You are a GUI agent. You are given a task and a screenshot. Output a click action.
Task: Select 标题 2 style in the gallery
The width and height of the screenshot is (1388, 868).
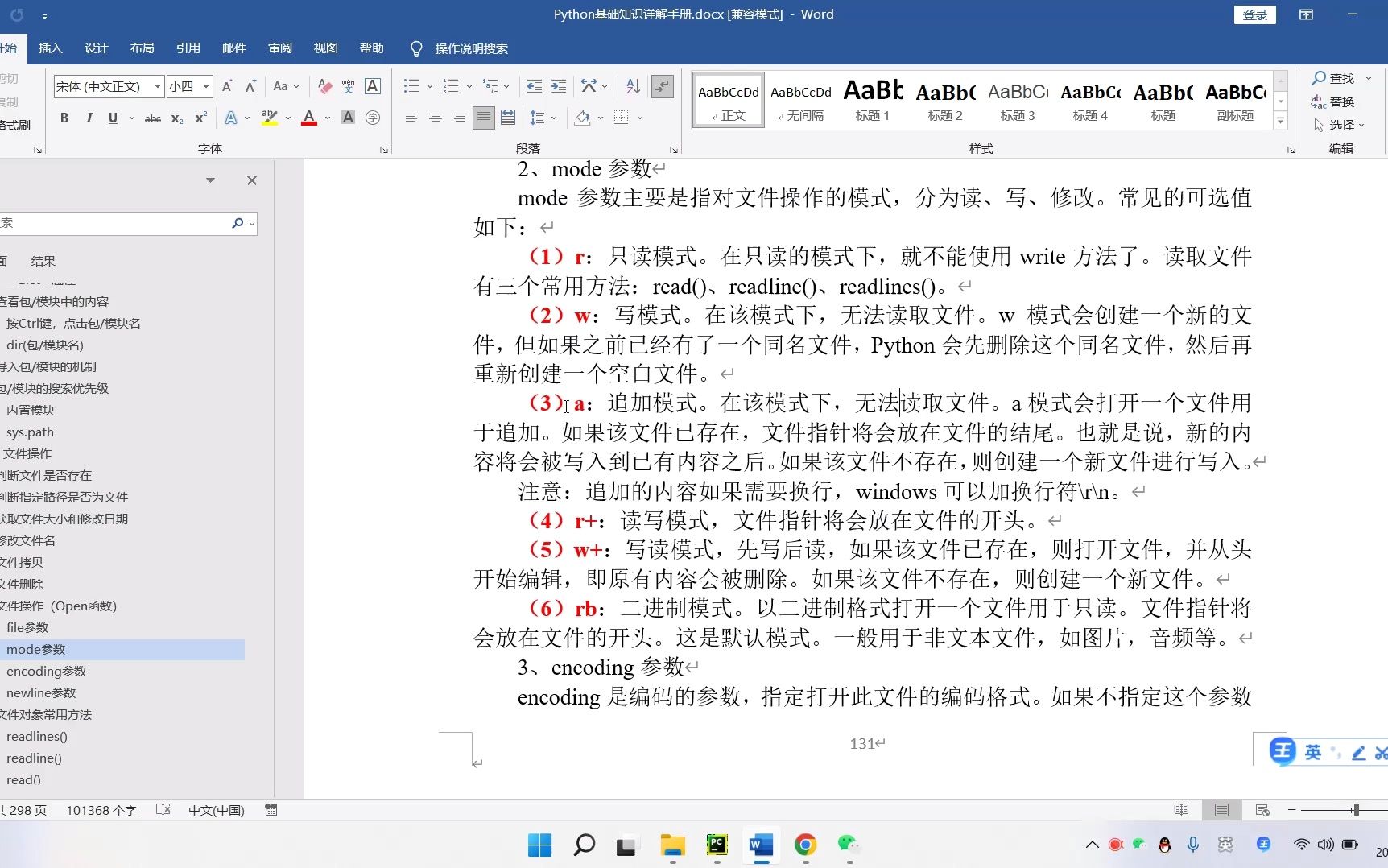click(945, 98)
